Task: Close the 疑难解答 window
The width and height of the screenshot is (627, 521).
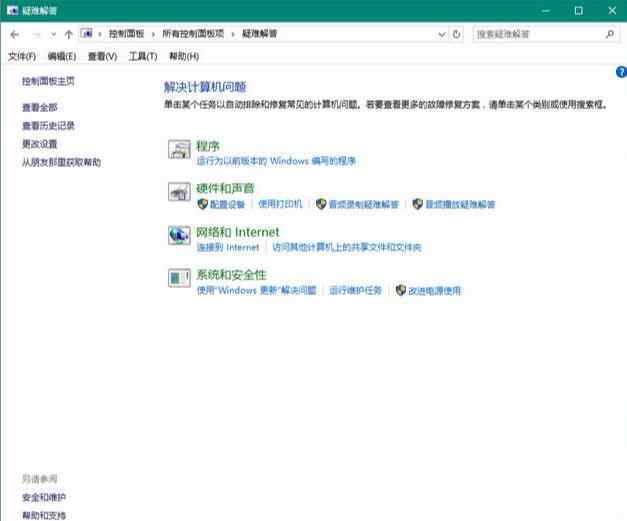Action: [612, 11]
